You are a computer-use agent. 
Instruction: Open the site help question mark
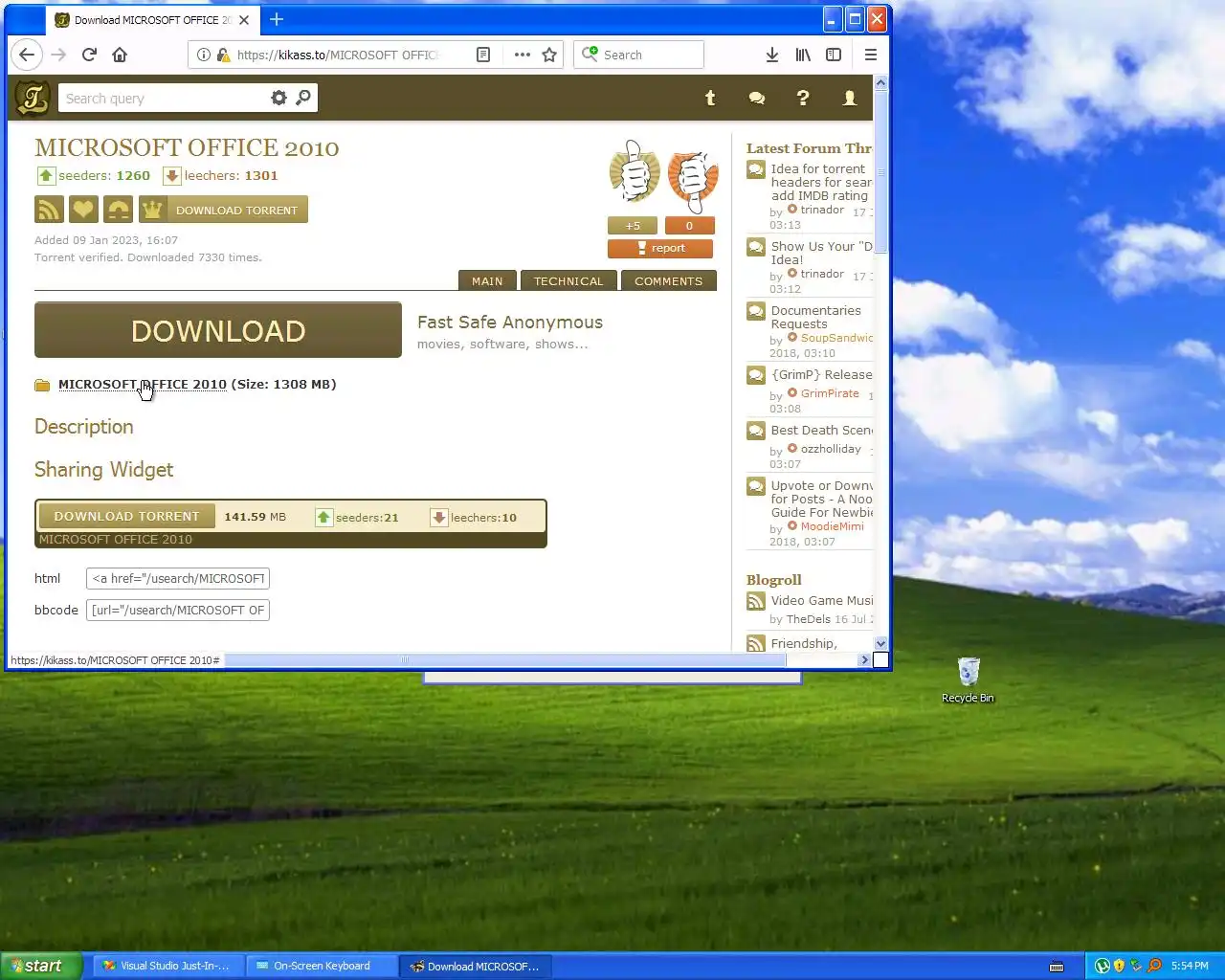[x=803, y=98]
